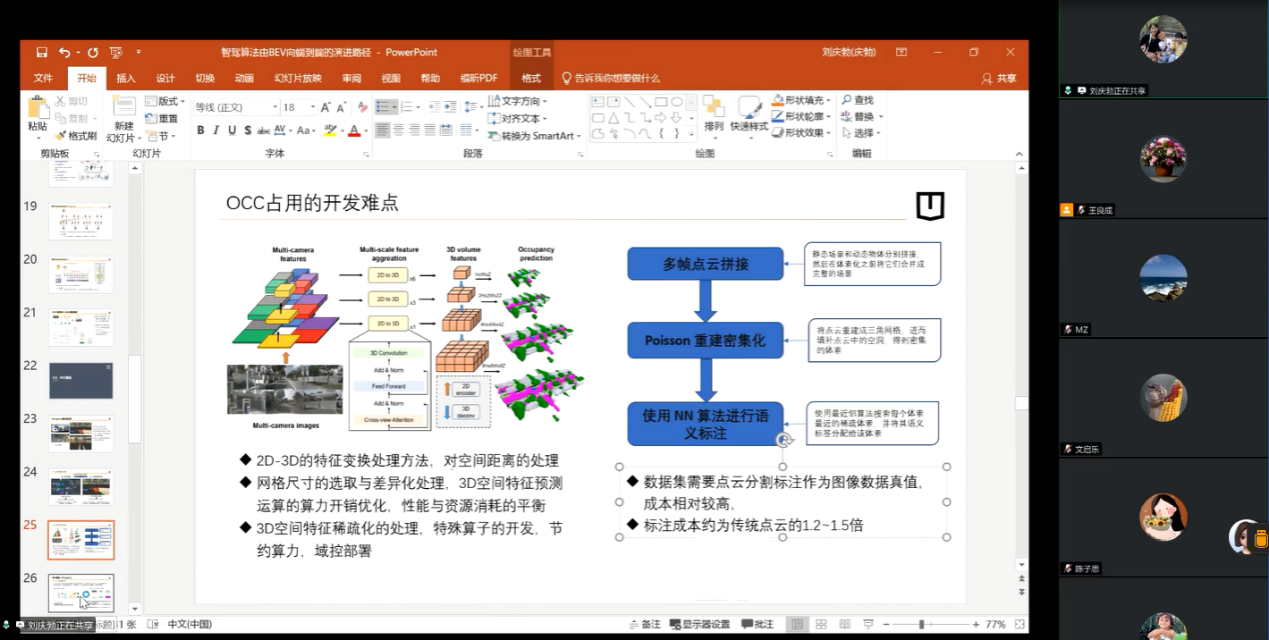The image size is (1269, 640).
Task: Toggle underline formatting
Action: pos(232,130)
